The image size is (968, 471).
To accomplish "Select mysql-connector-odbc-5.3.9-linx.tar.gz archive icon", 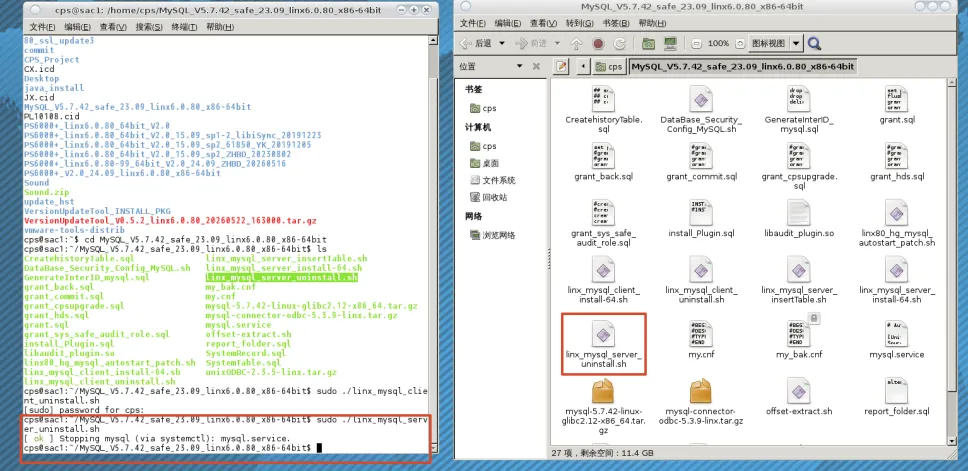I will click(x=701, y=390).
